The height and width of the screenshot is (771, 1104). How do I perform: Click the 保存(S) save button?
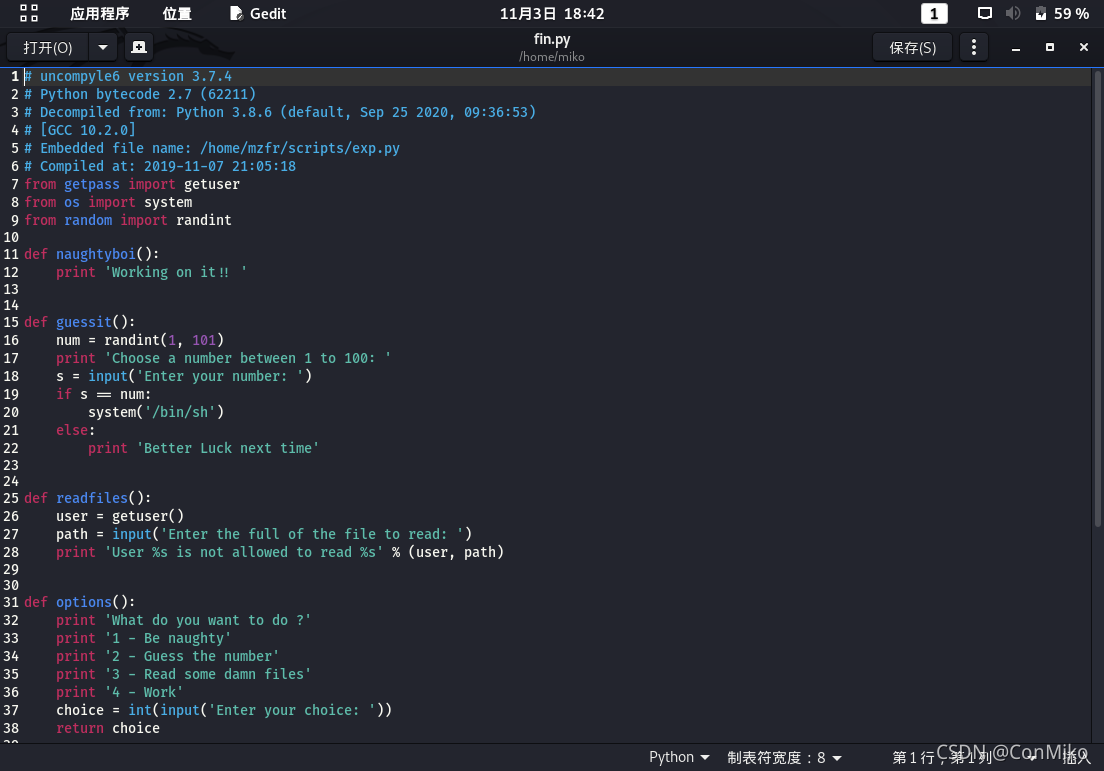[x=912, y=47]
